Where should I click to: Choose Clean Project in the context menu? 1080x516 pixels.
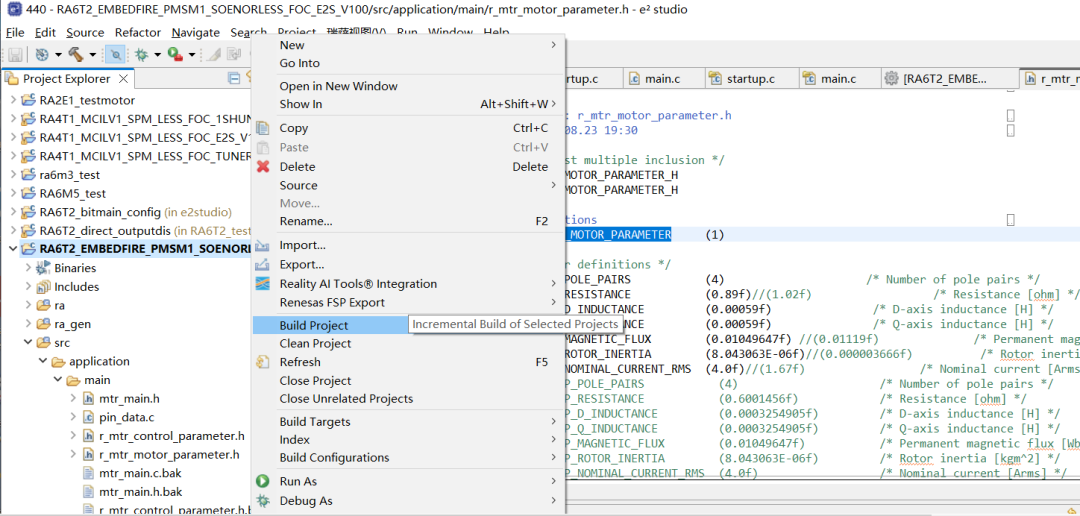(315, 343)
